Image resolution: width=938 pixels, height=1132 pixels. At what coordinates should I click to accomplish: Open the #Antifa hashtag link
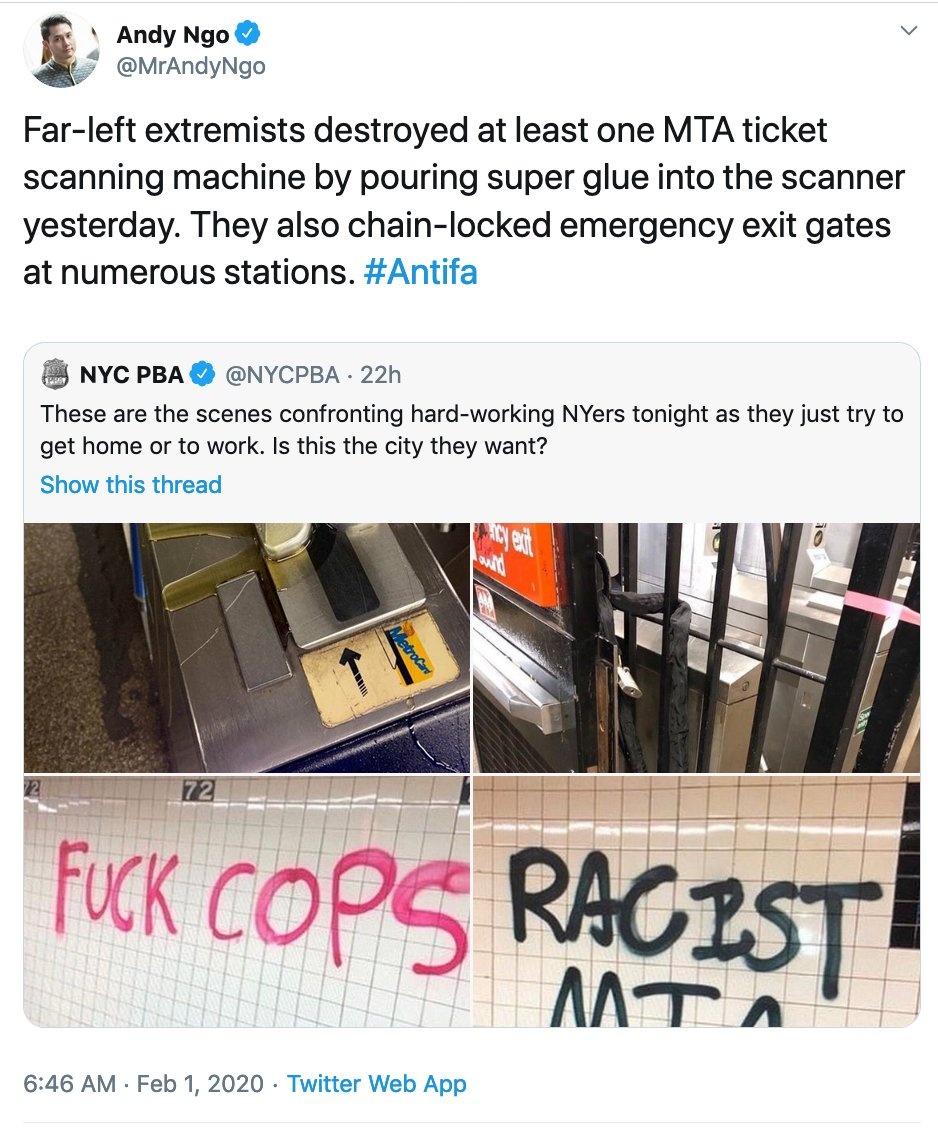[420, 273]
